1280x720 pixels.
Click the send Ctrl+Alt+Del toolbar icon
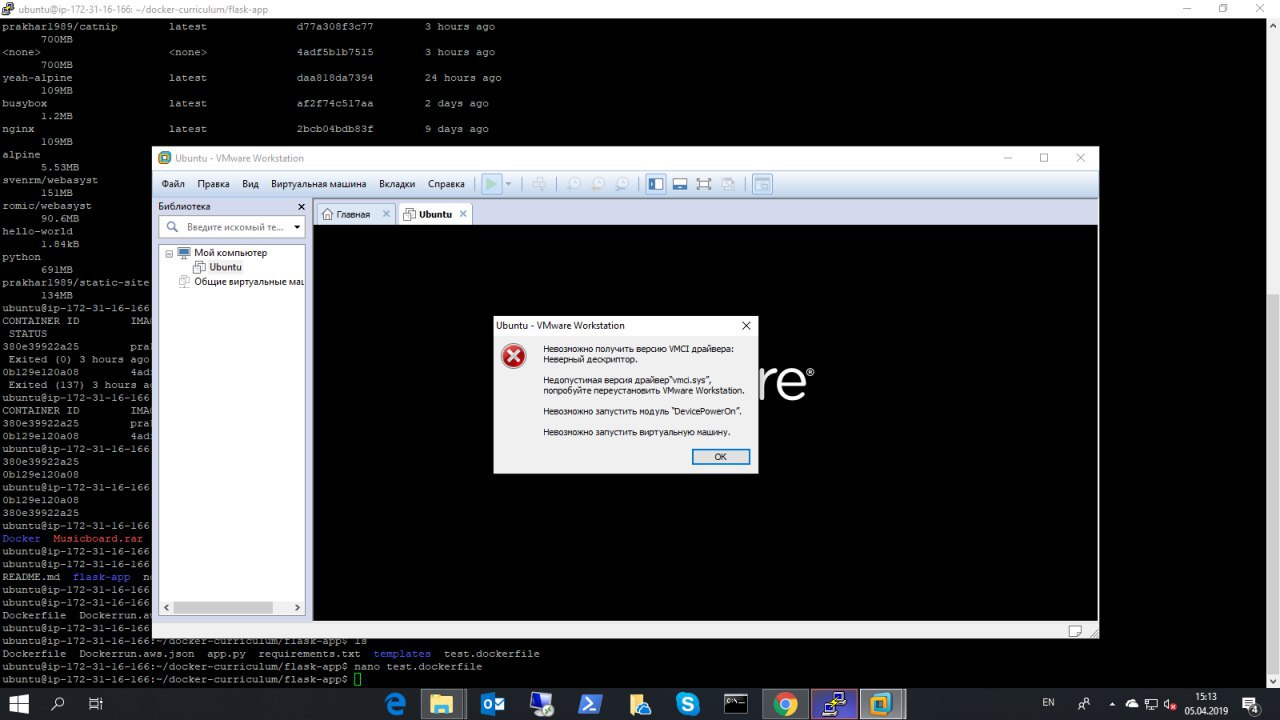(x=539, y=184)
